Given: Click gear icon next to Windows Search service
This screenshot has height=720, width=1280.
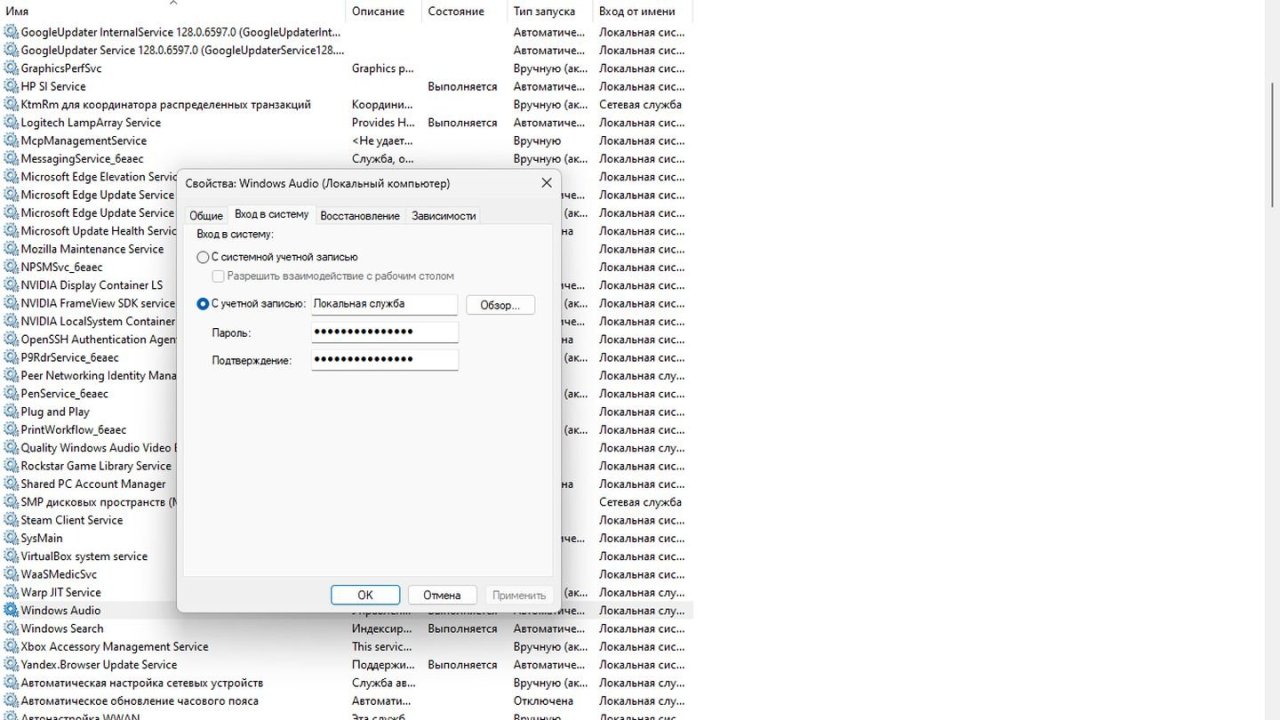Looking at the screenshot, I should [11, 629].
